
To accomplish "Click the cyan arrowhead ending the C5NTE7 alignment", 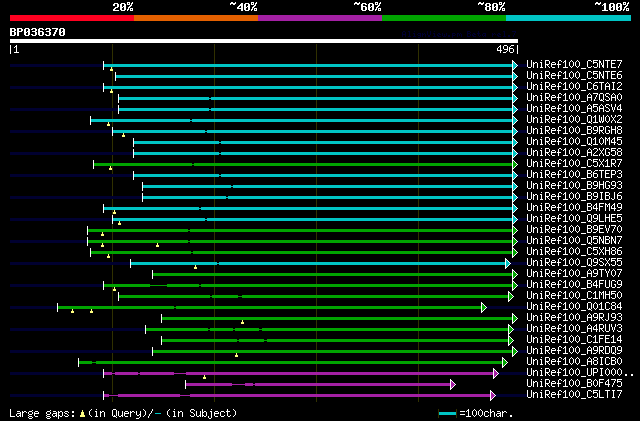I will pyautogui.click(x=515, y=65).
